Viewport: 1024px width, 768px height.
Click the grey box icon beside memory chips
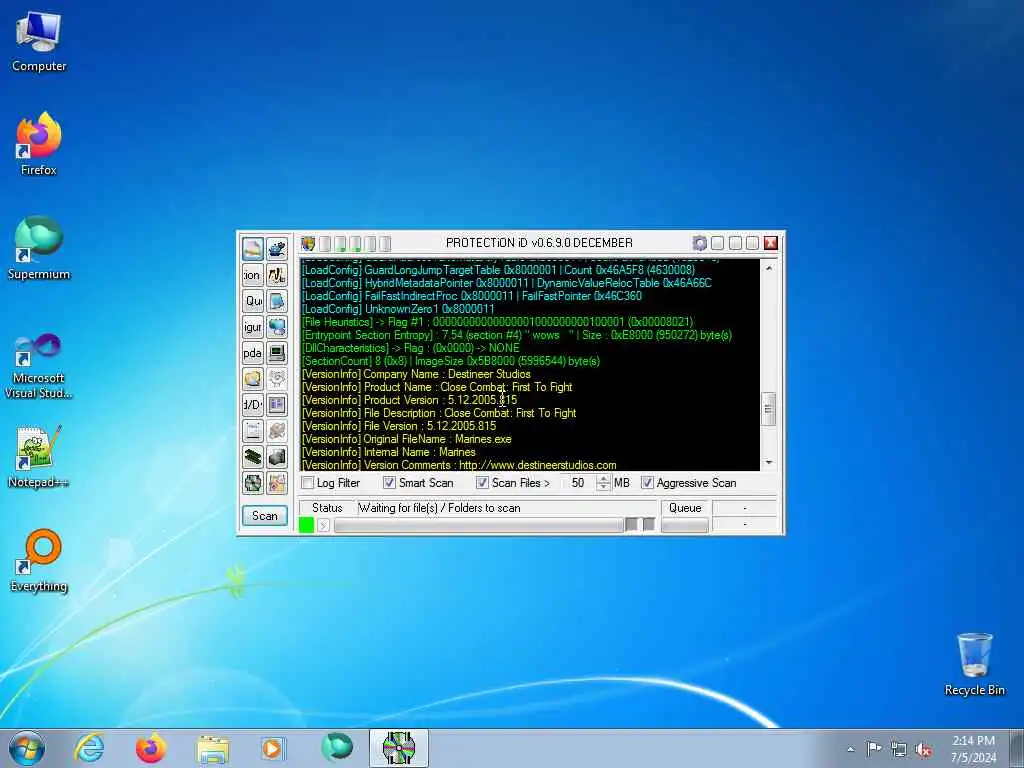(277, 457)
